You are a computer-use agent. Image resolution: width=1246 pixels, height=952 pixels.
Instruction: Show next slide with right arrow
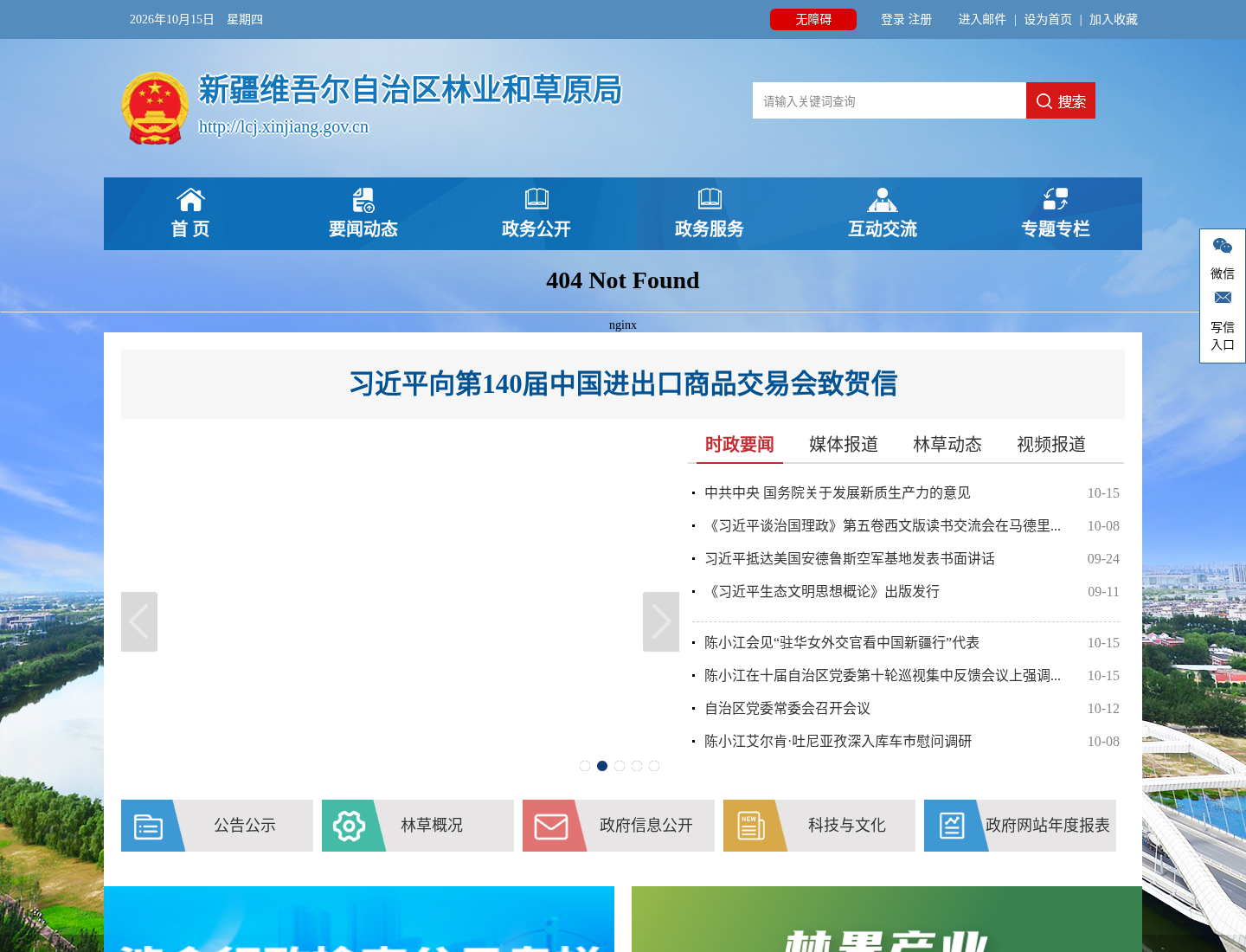click(661, 621)
